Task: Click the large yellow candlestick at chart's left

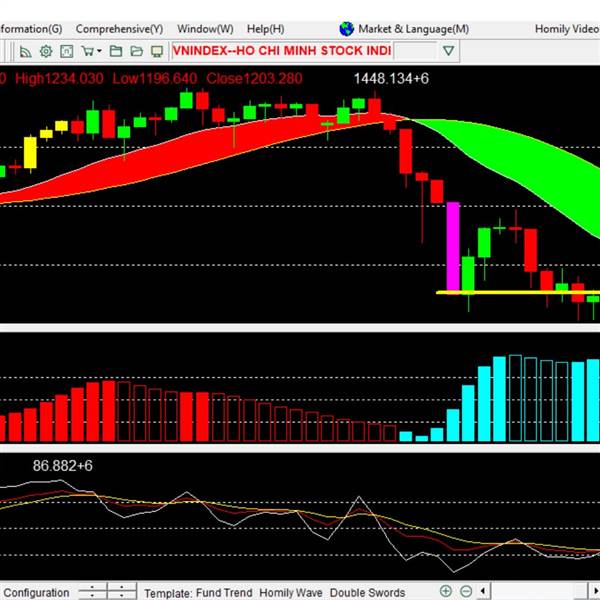Action: 30,152
